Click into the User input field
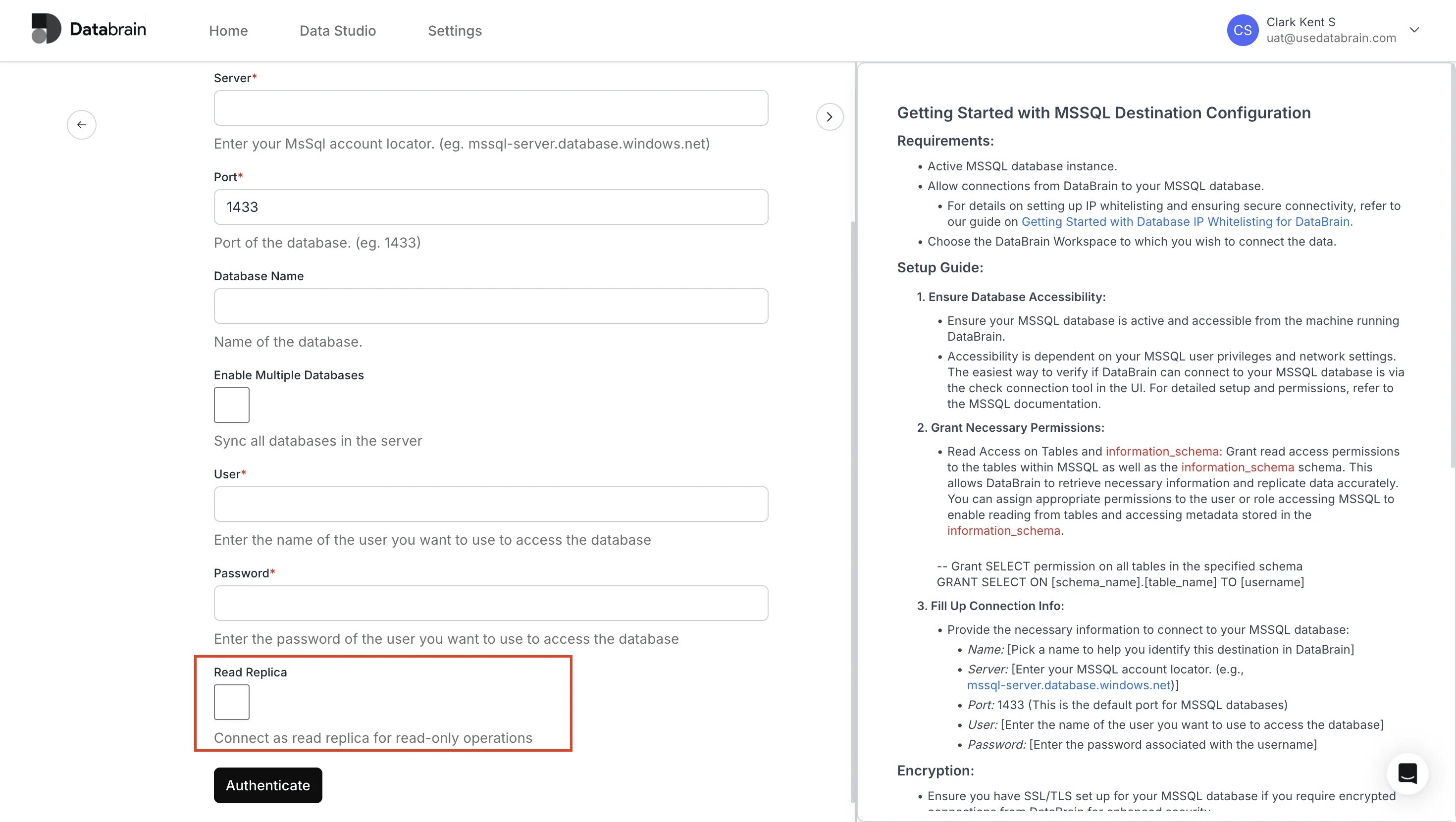The width and height of the screenshot is (1456, 822). (x=491, y=504)
